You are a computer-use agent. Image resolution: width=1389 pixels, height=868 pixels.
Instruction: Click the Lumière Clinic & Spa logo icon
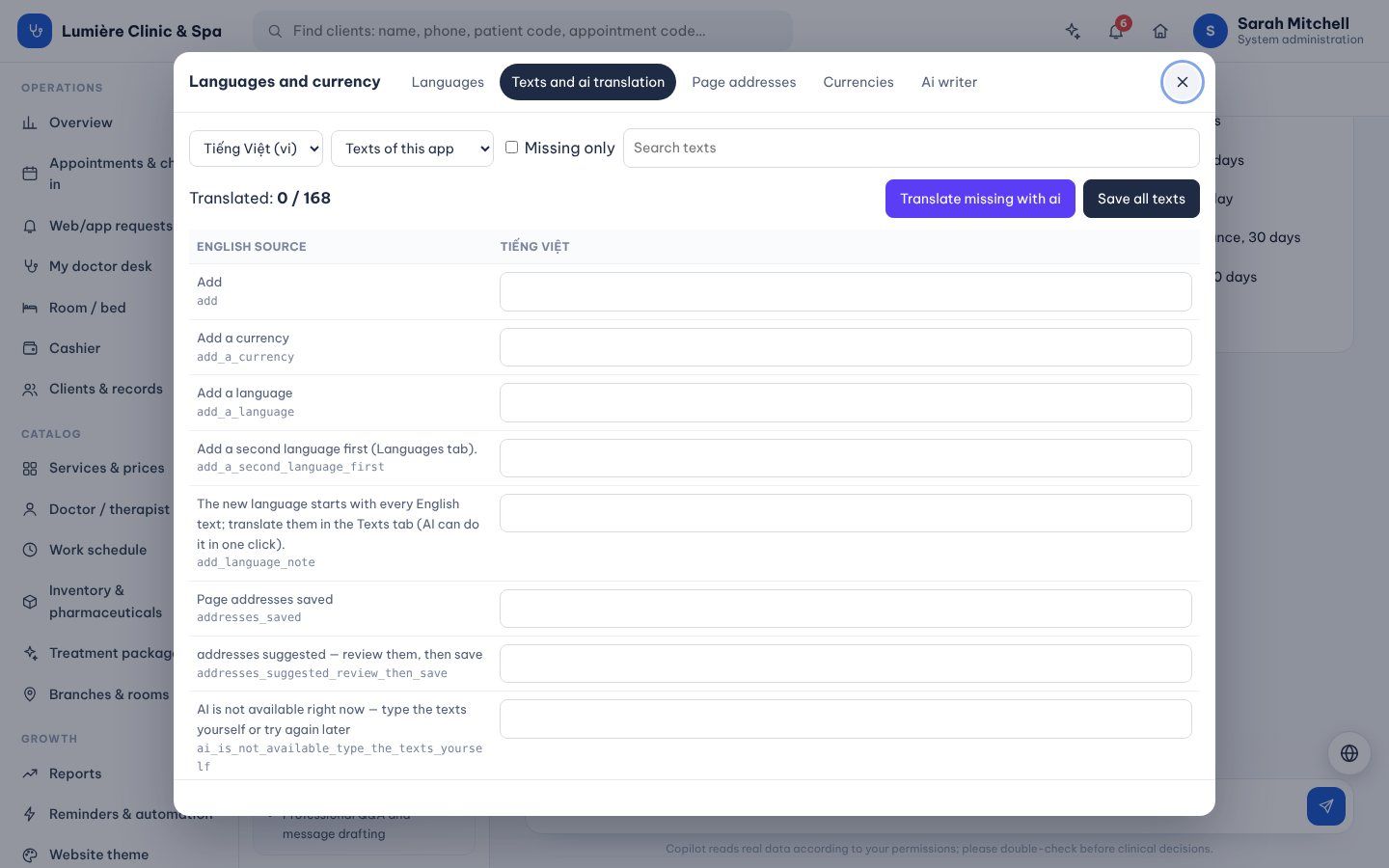point(35,31)
